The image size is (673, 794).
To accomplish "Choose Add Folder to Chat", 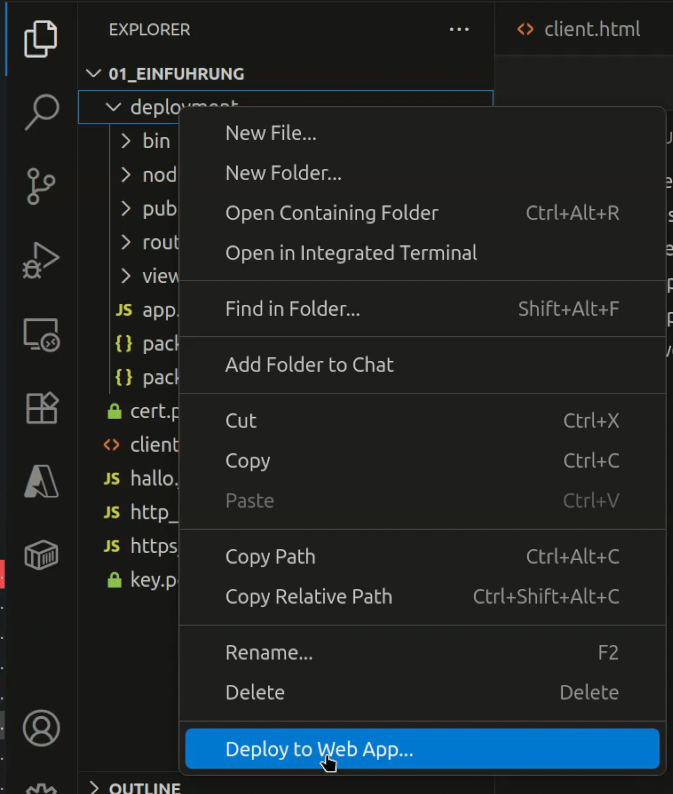I will coord(309,365).
